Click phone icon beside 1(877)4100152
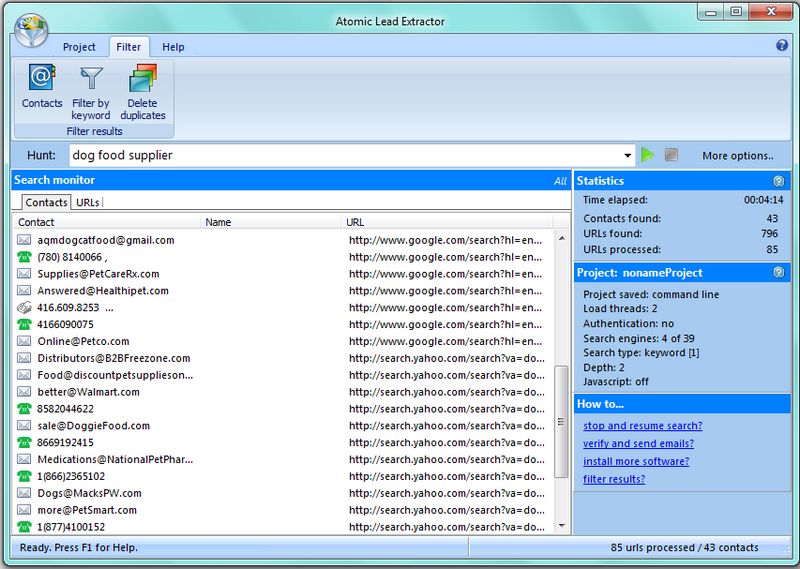Viewport: 800px width, 569px height. pyautogui.click(x=24, y=527)
